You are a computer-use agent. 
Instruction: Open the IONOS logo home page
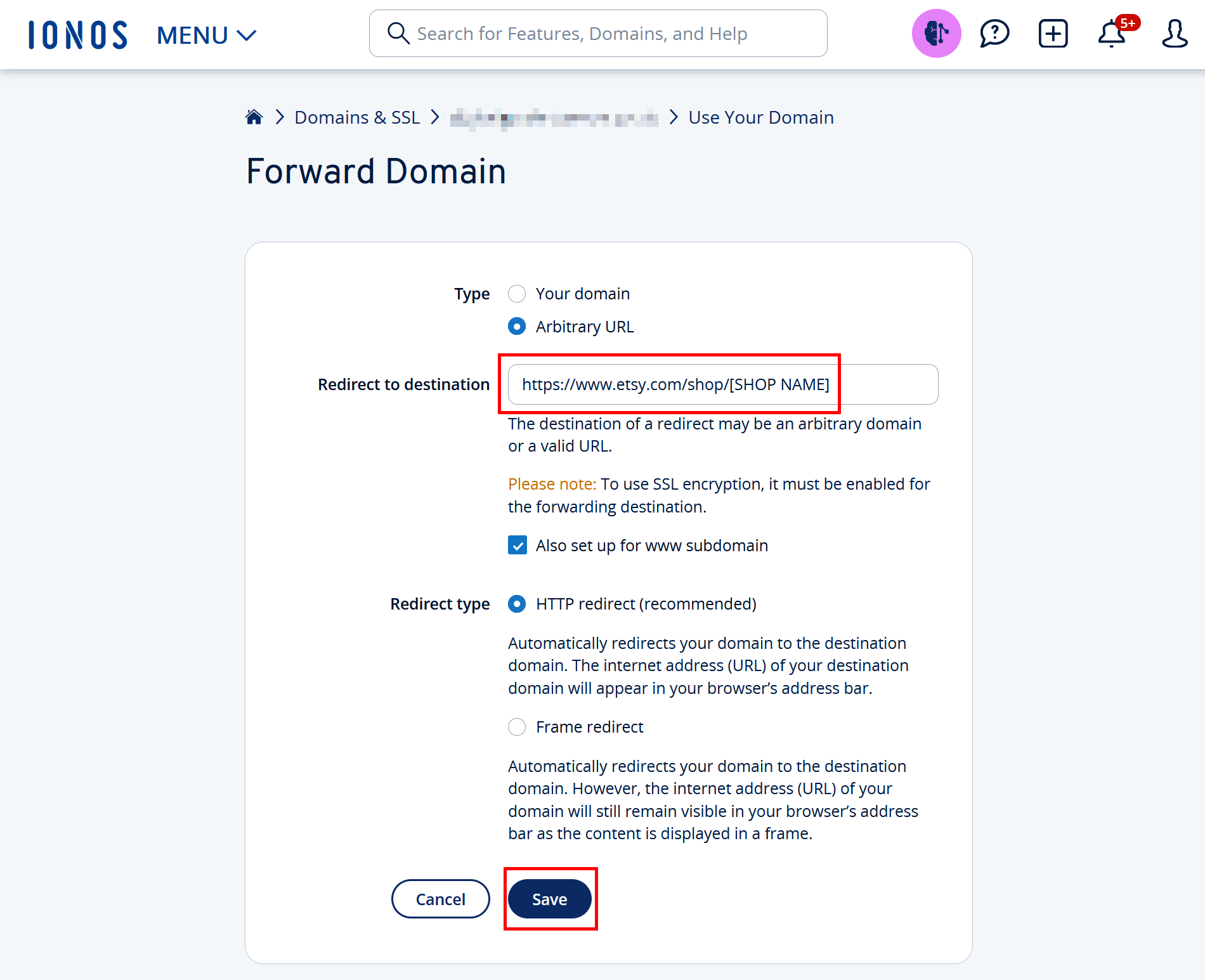78,35
